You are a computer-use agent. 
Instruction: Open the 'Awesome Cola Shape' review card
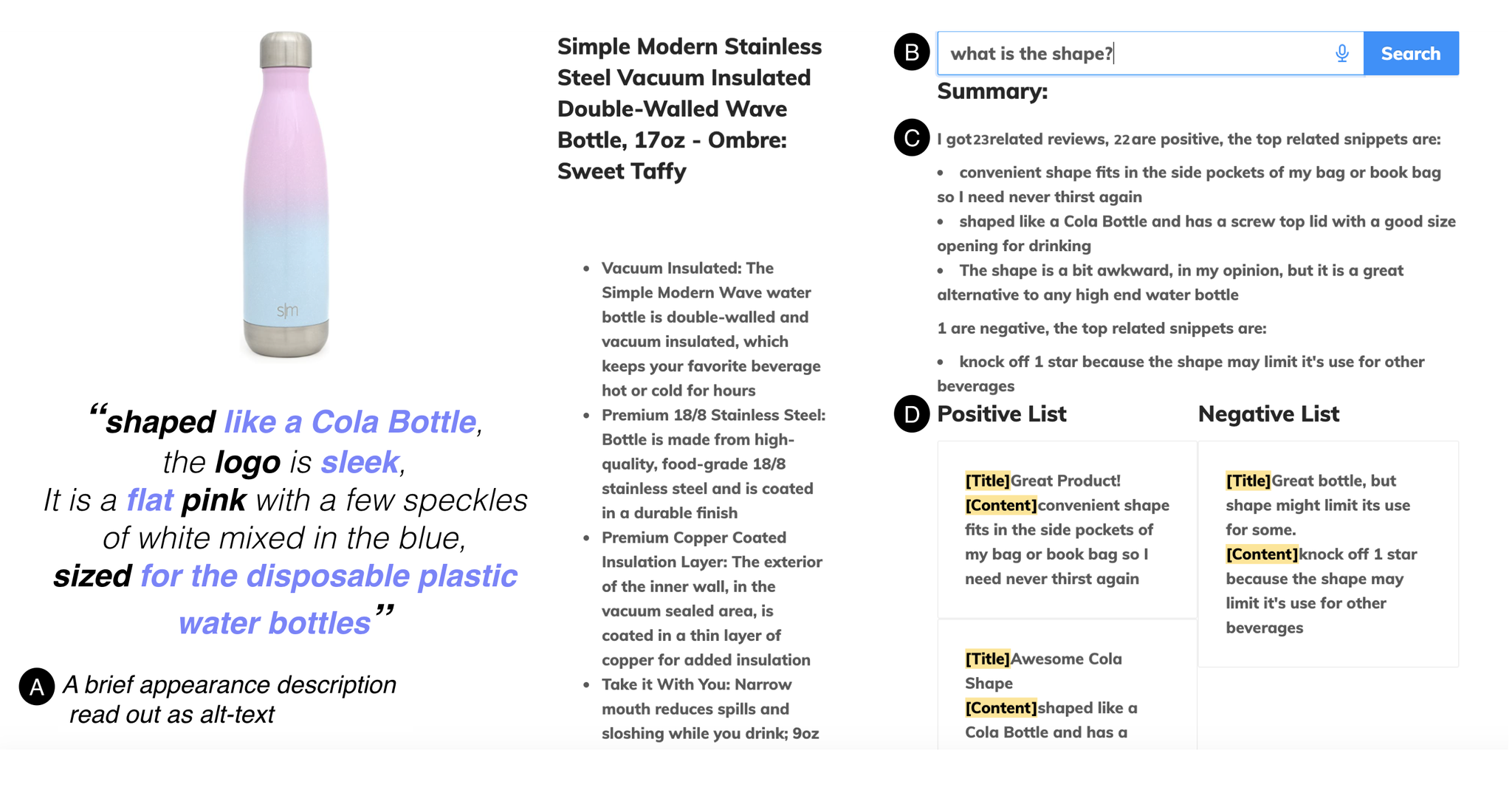(1067, 685)
